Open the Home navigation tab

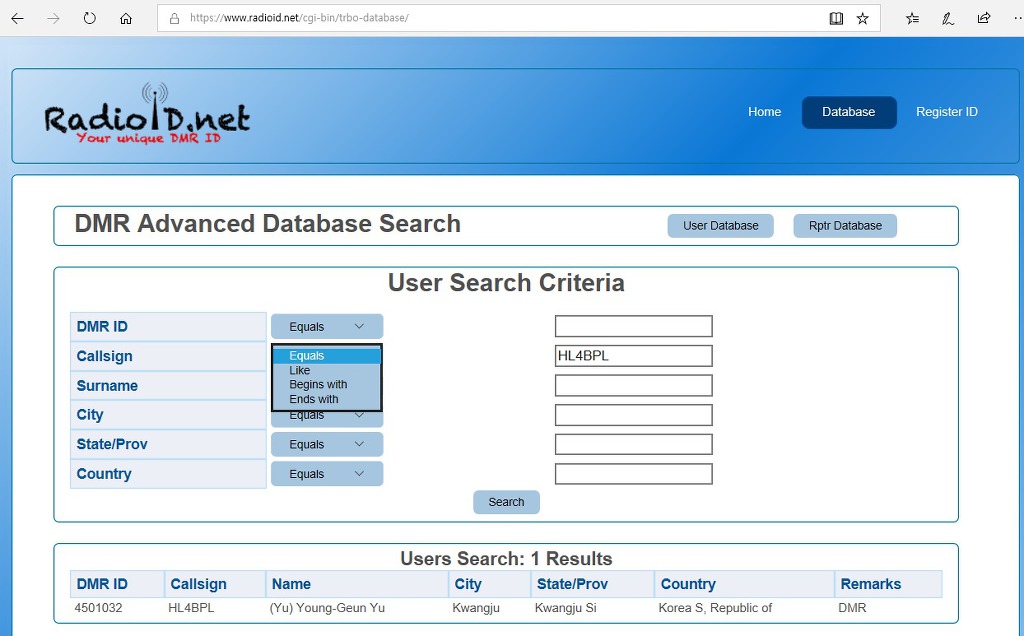point(764,112)
